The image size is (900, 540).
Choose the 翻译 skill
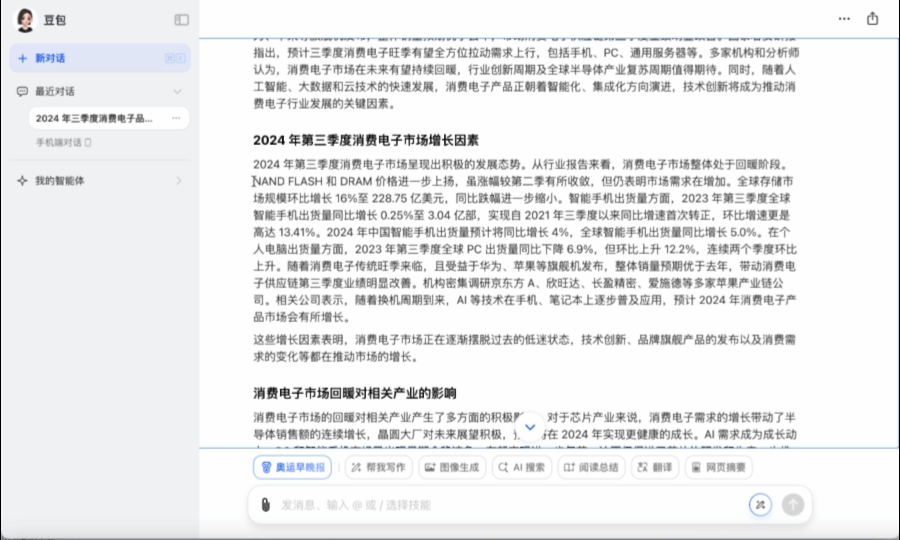coord(655,467)
